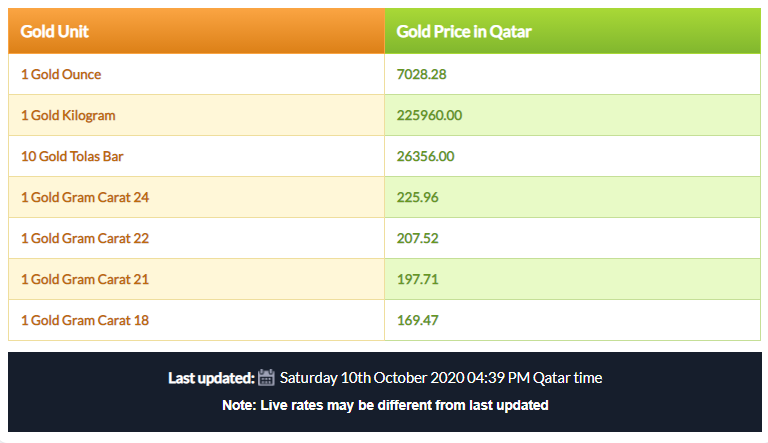The image size is (768, 443).
Task: Click the 1 Gold Ounce row label
Action: [x=61, y=74]
